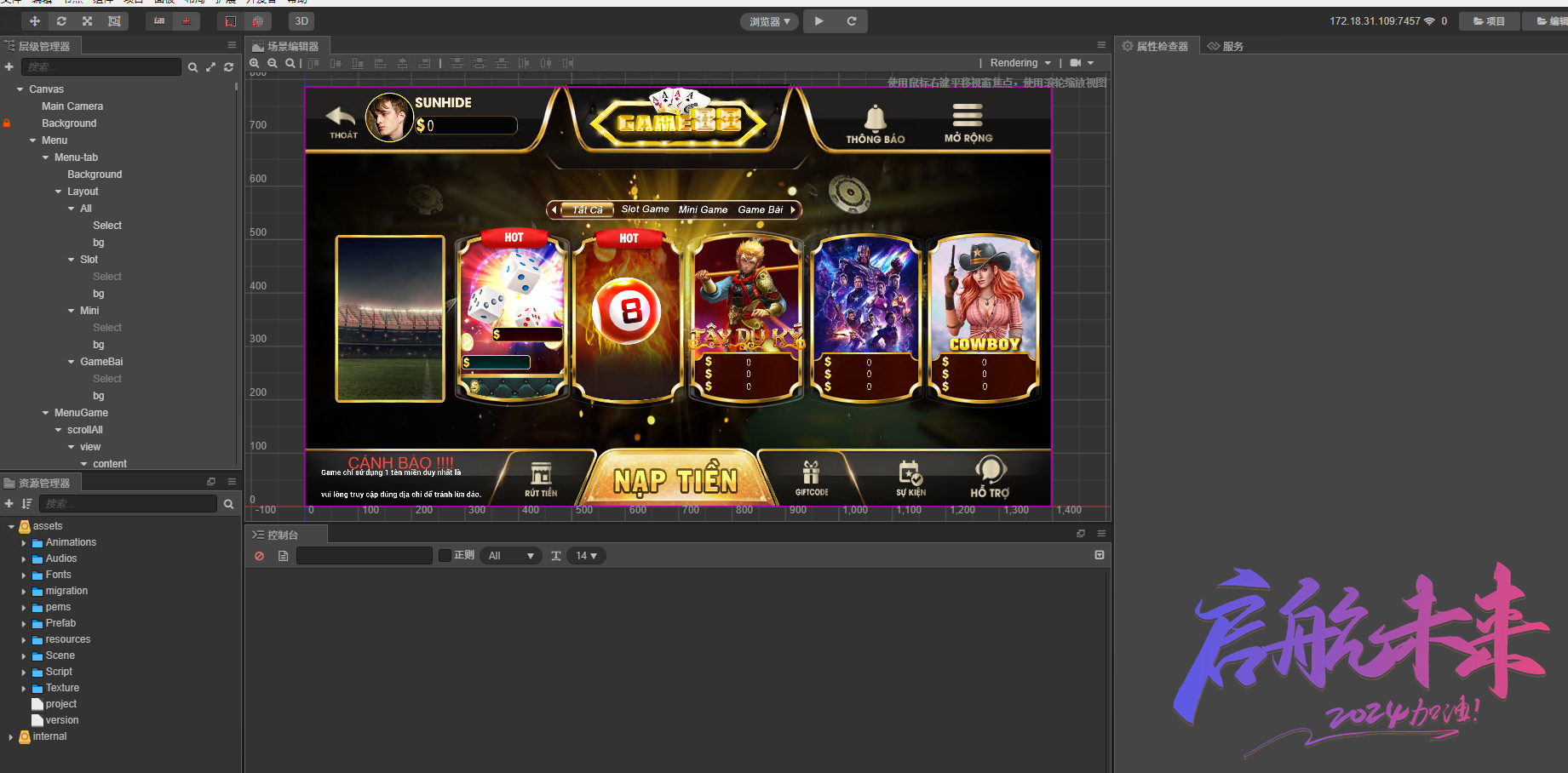Select the Main Camera node

(x=72, y=106)
